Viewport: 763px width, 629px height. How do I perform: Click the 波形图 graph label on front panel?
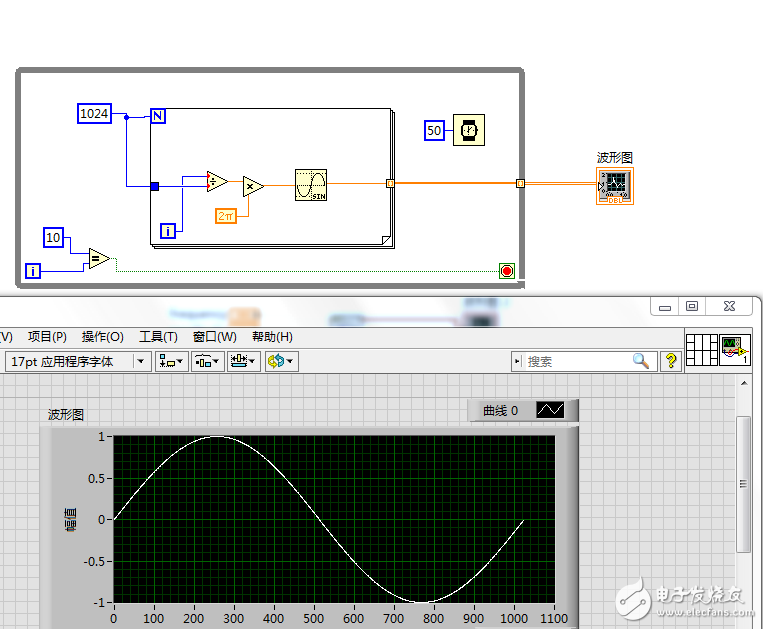coord(66,414)
